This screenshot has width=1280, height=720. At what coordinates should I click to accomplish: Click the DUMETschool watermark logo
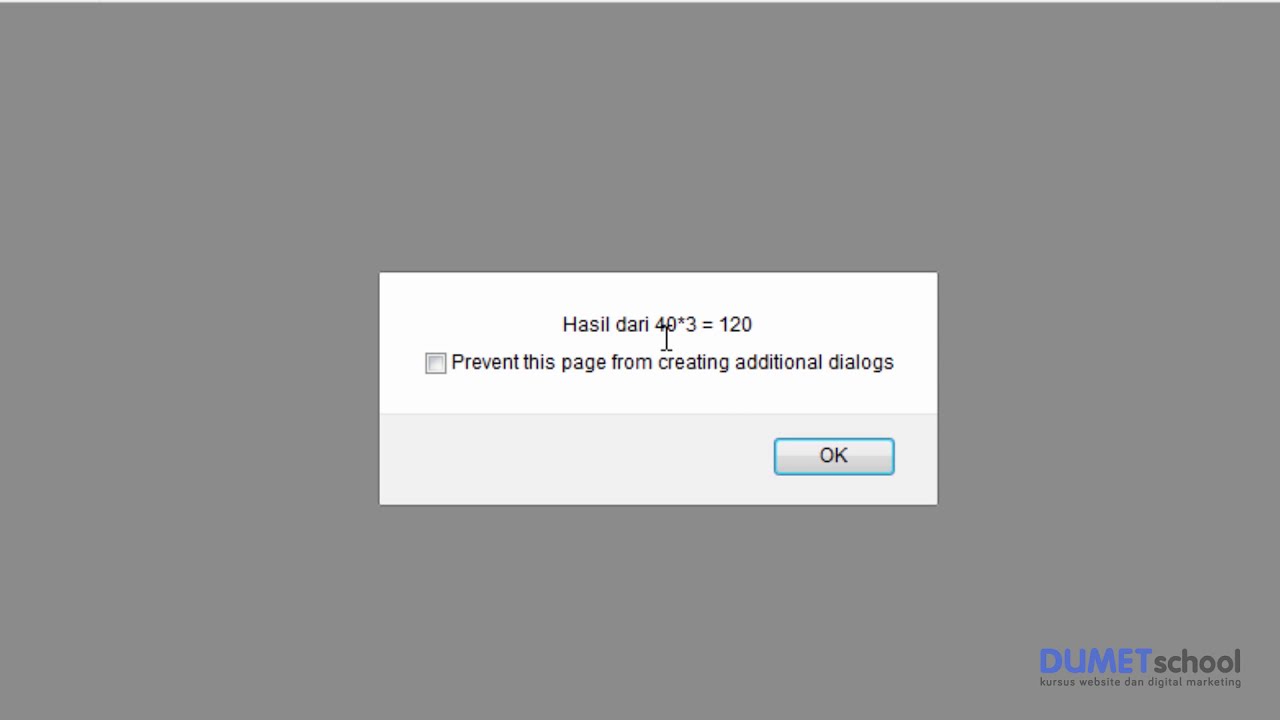pyautogui.click(x=1140, y=667)
